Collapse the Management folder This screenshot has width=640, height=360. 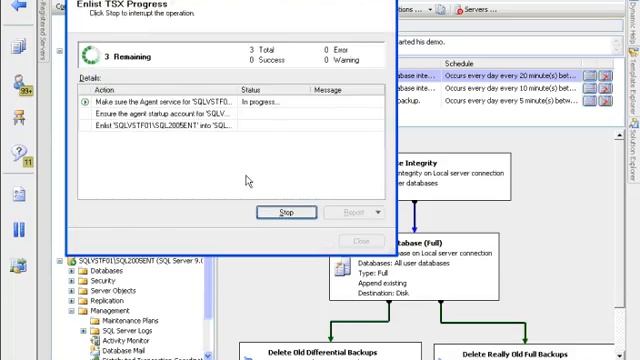pos(71,311)
